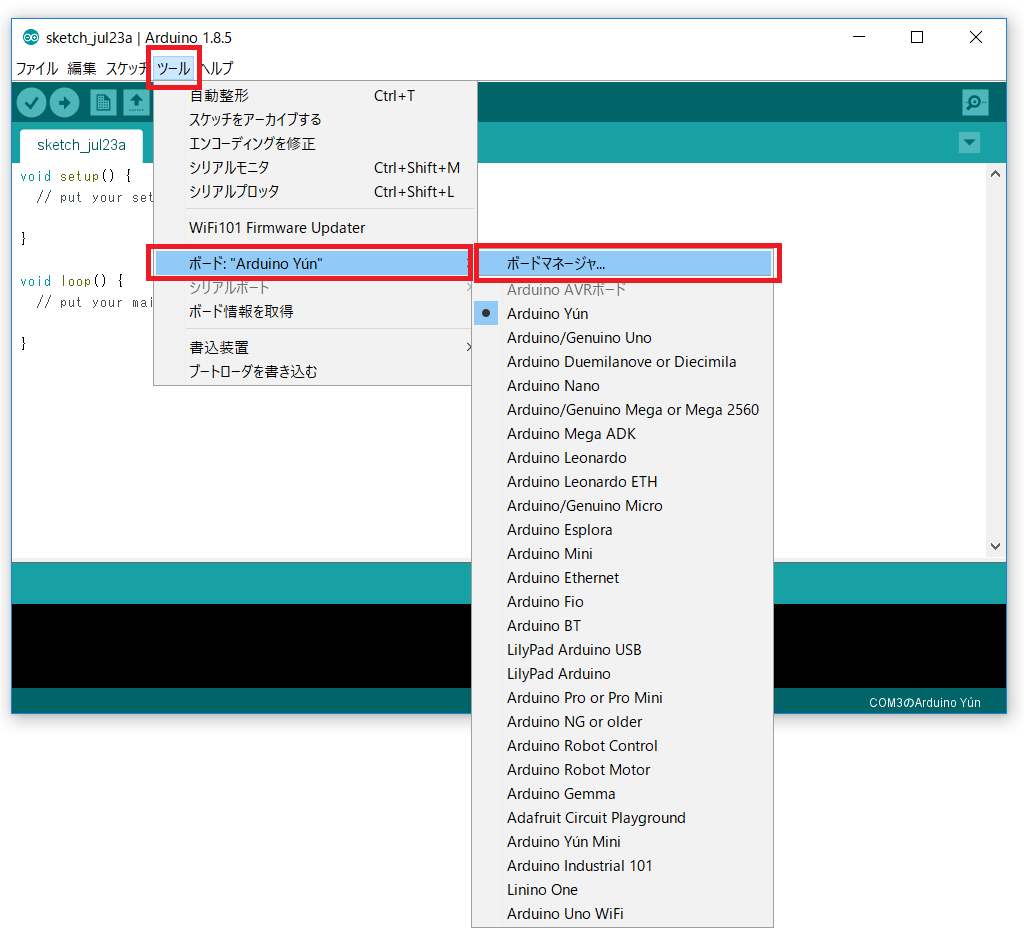Screen dimensions: 1024x941
Task: Open the sketch tab dropdown arrow
Action: pos(968,143)
